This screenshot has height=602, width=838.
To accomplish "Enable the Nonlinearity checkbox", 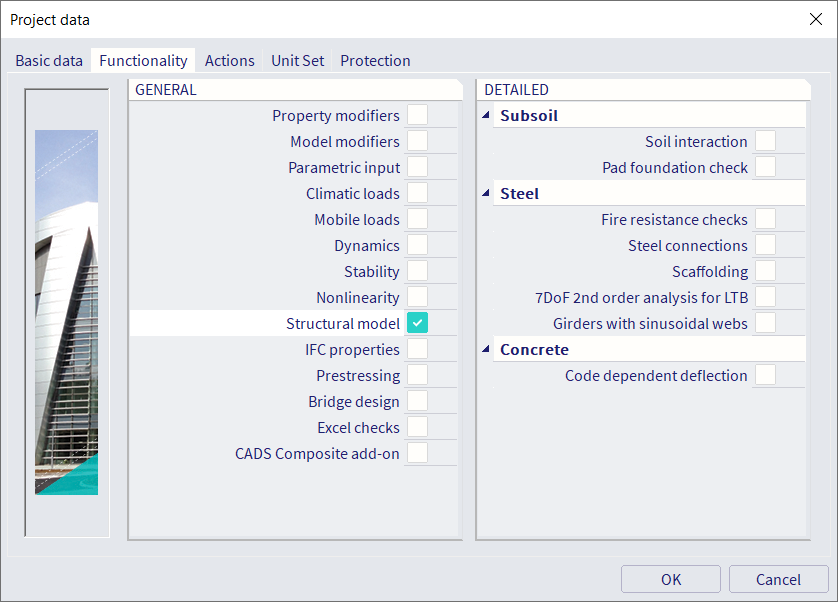I will [417, 297].
